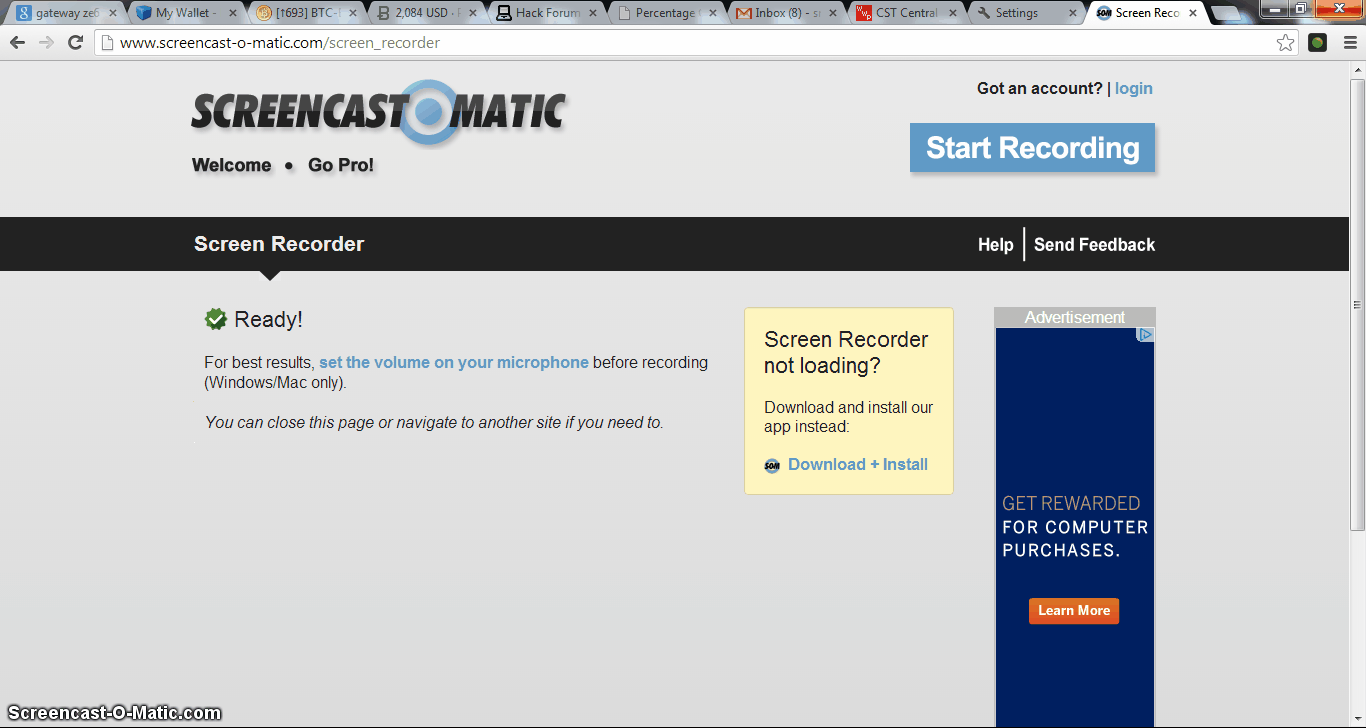This screenshot has height=728, width=1366.
Task: Click the 'Got an account?' text
Action: click(x=1040, y=88)
